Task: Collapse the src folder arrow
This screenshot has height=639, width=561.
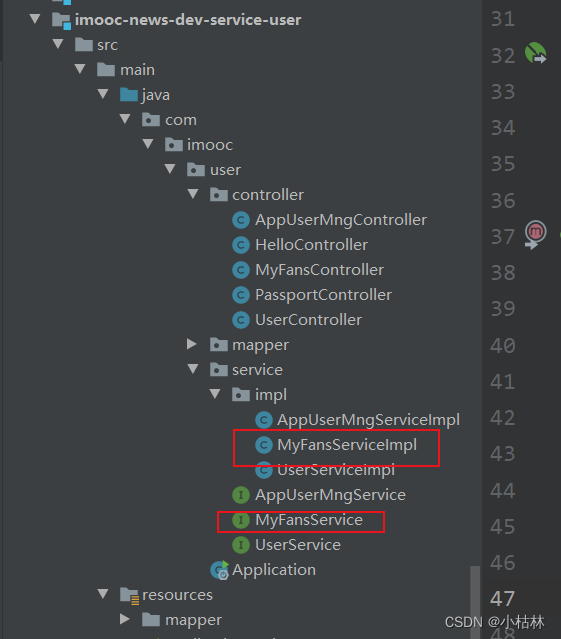Action: [x=58, y=44]
